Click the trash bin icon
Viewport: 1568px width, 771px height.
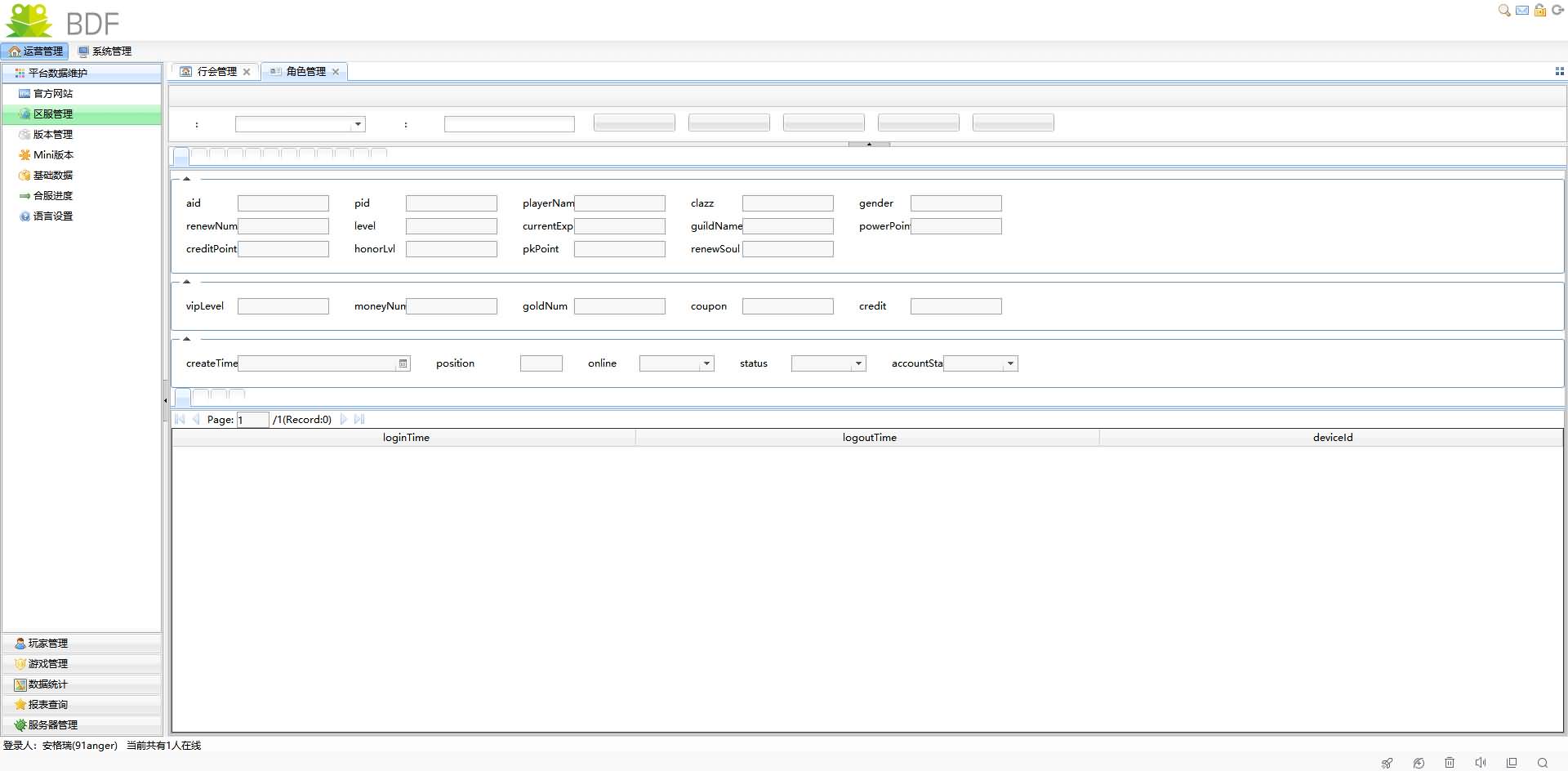1450,763
